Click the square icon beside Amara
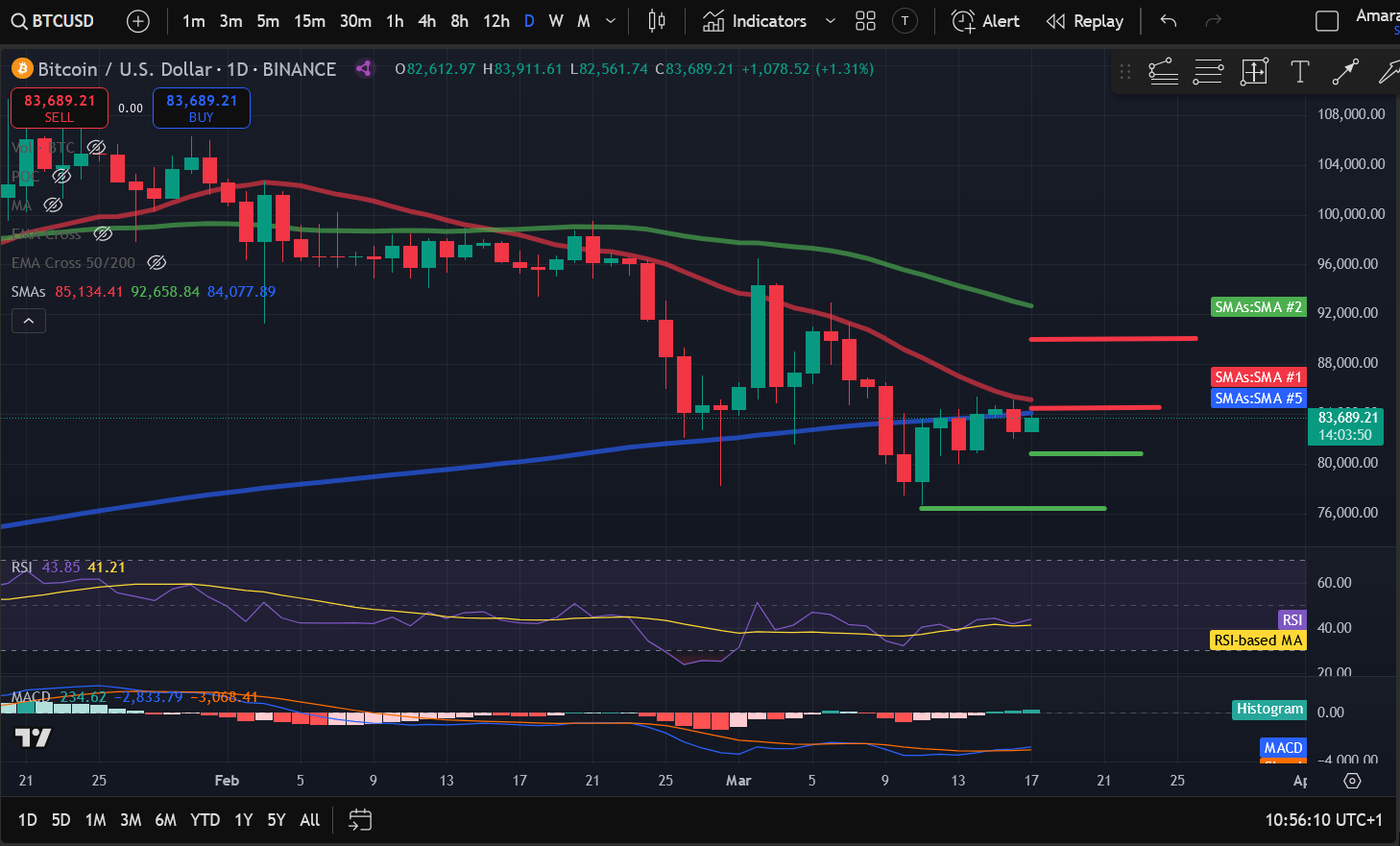 [x=1326, y=21]
